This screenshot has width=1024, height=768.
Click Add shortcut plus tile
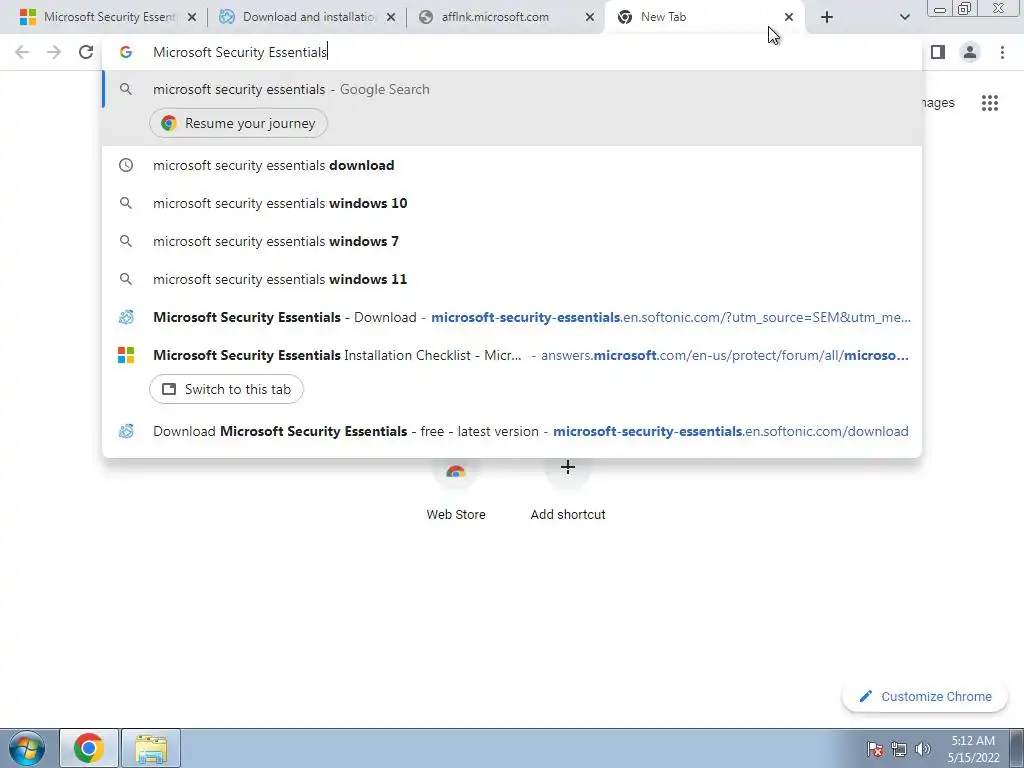pos(568,490)
